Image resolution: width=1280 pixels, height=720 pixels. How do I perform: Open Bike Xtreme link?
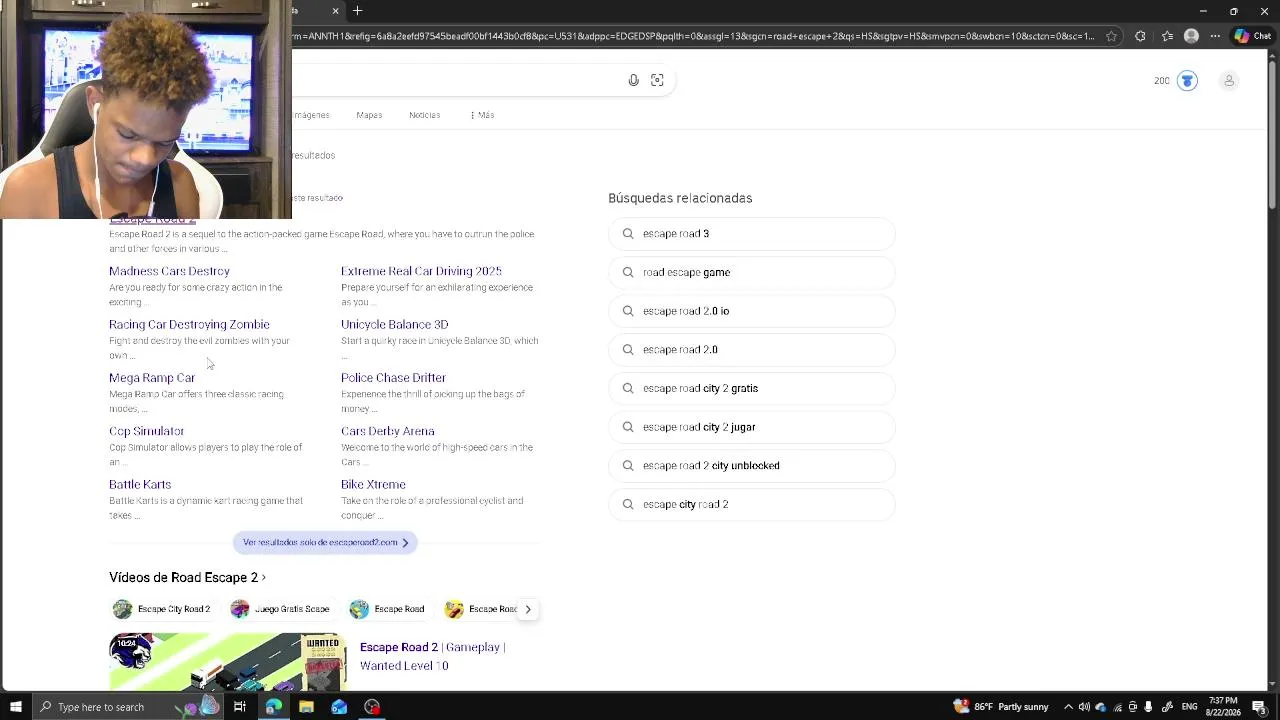373,484
